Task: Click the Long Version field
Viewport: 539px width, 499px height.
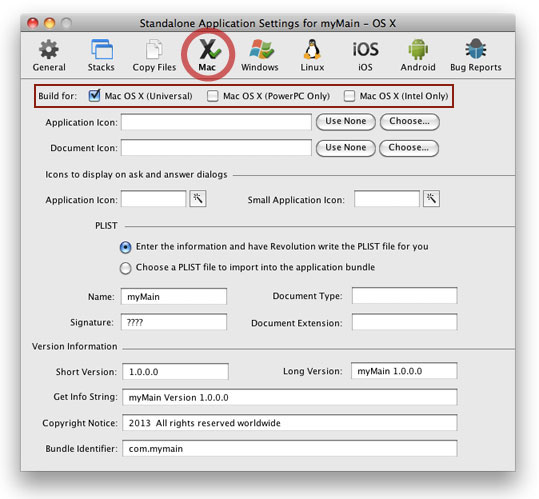Action: tap(404, 371)
